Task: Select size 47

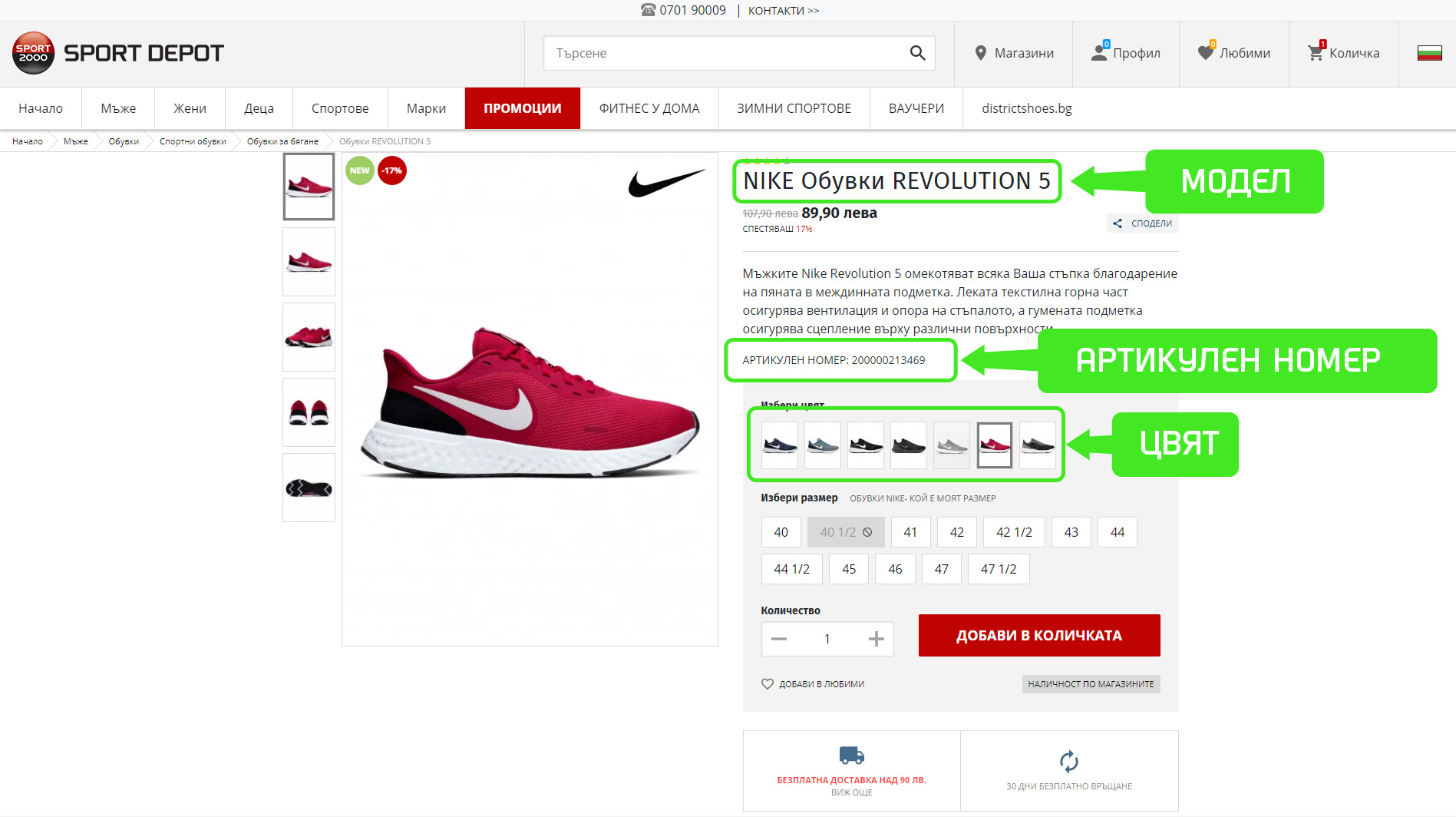Action: (942, 569)
